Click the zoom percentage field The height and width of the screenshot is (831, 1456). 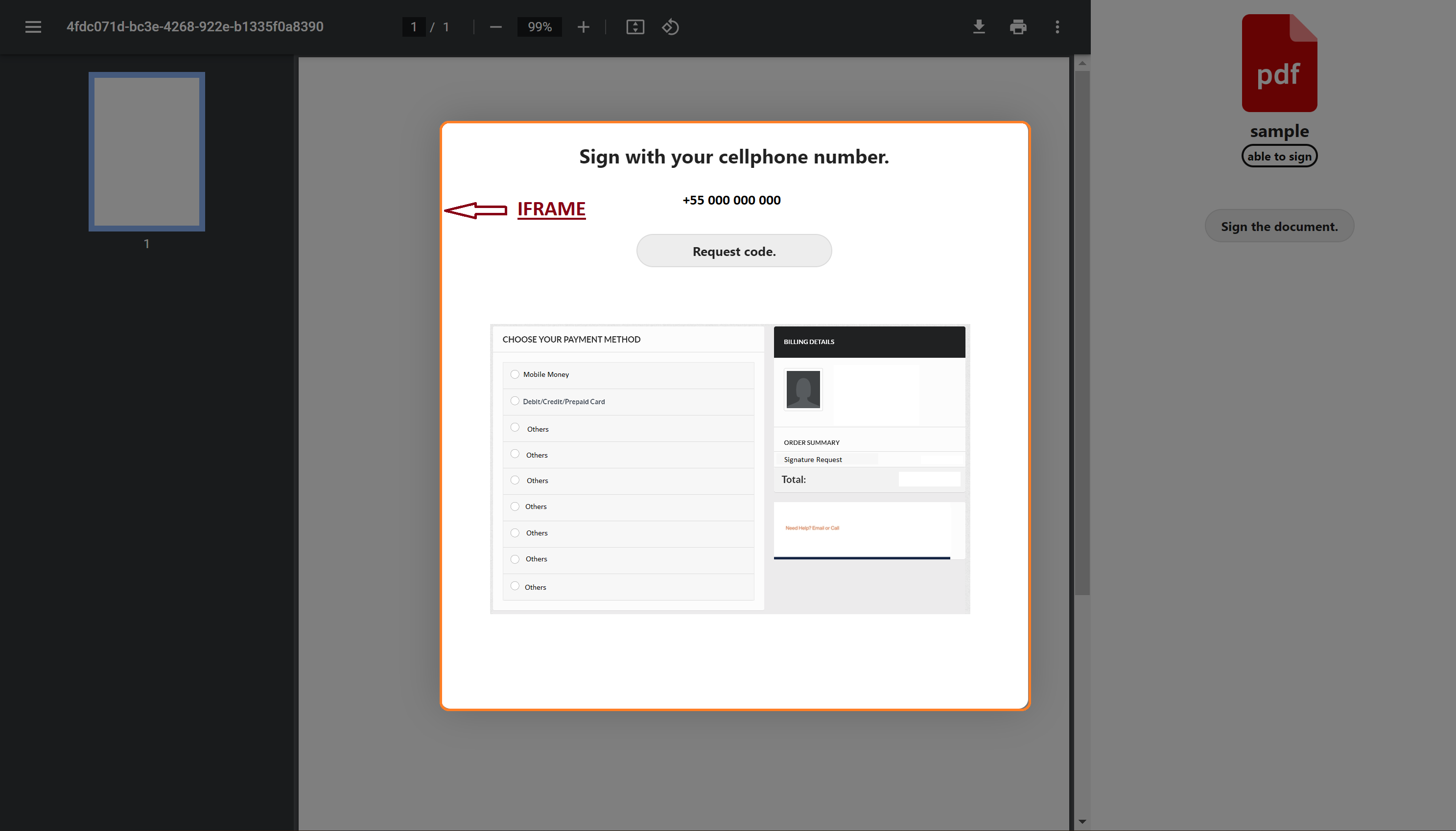coord(539,27)
